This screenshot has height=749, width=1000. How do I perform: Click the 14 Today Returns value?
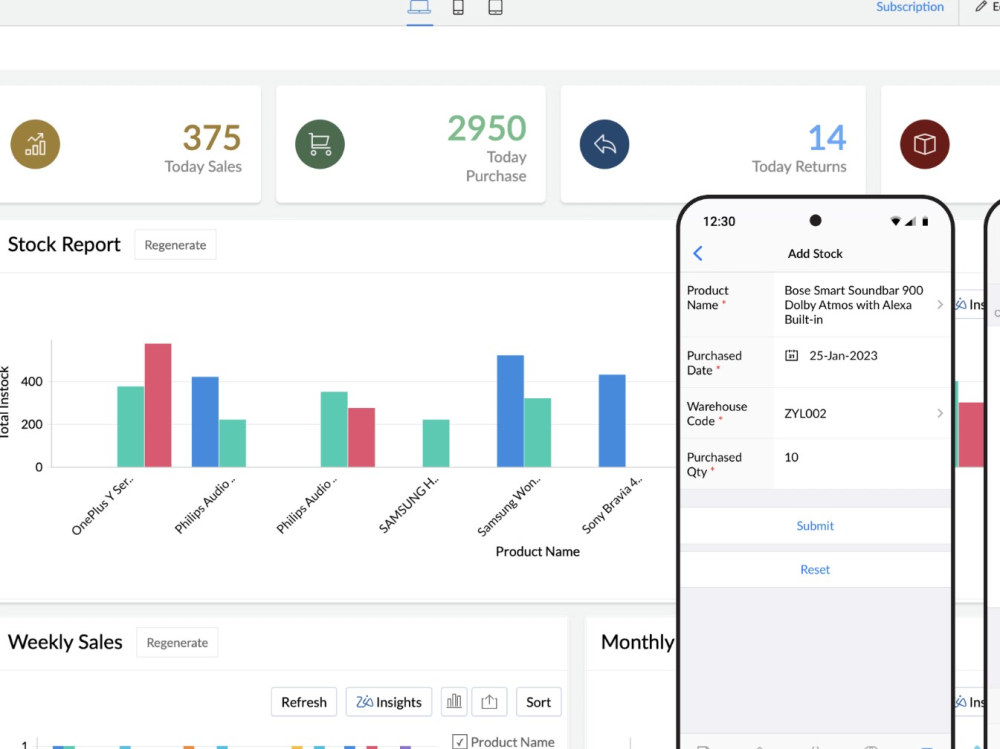coord(827,138)
